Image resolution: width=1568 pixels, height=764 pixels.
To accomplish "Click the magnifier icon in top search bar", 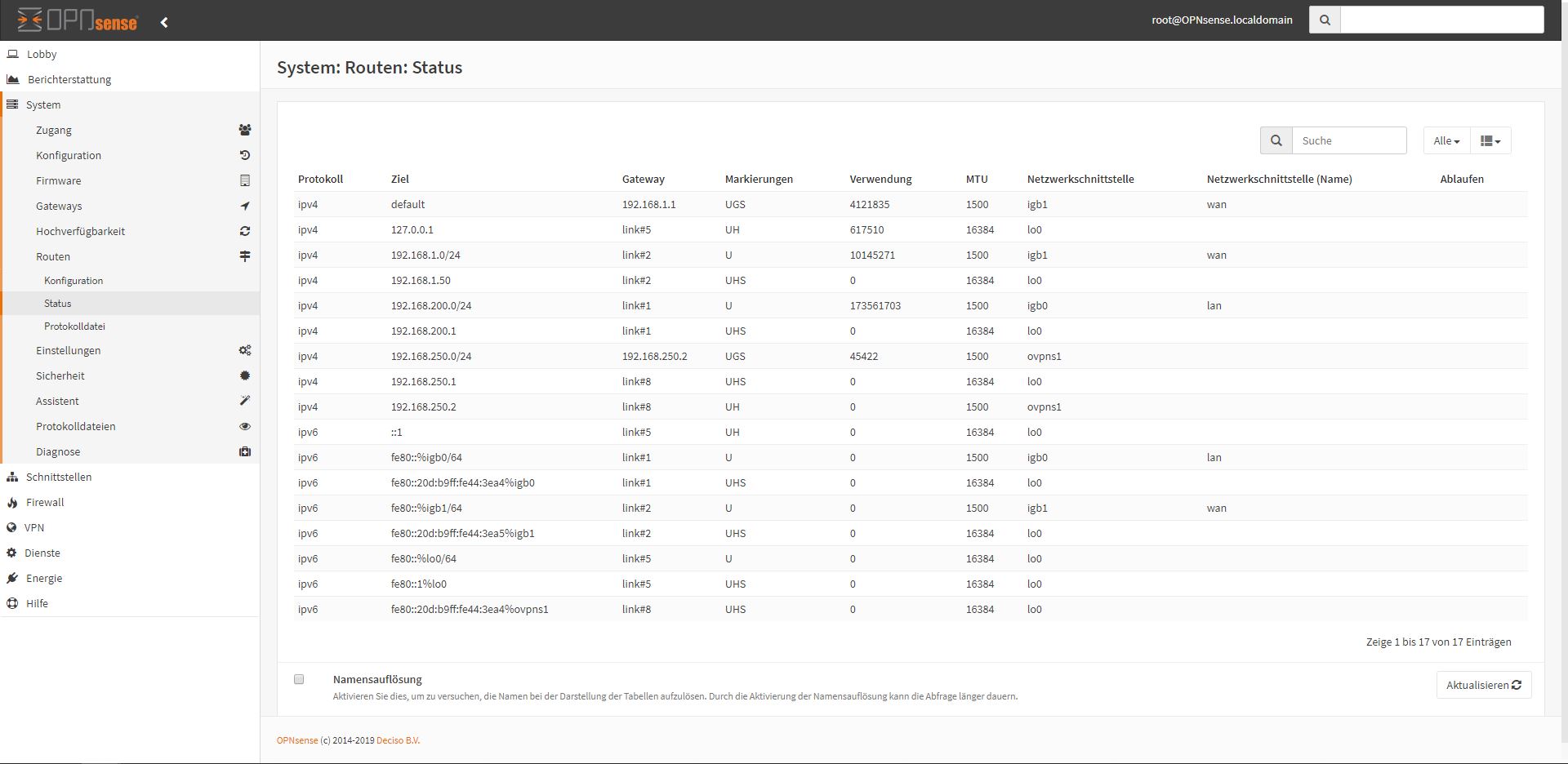I will [1325, 20].
